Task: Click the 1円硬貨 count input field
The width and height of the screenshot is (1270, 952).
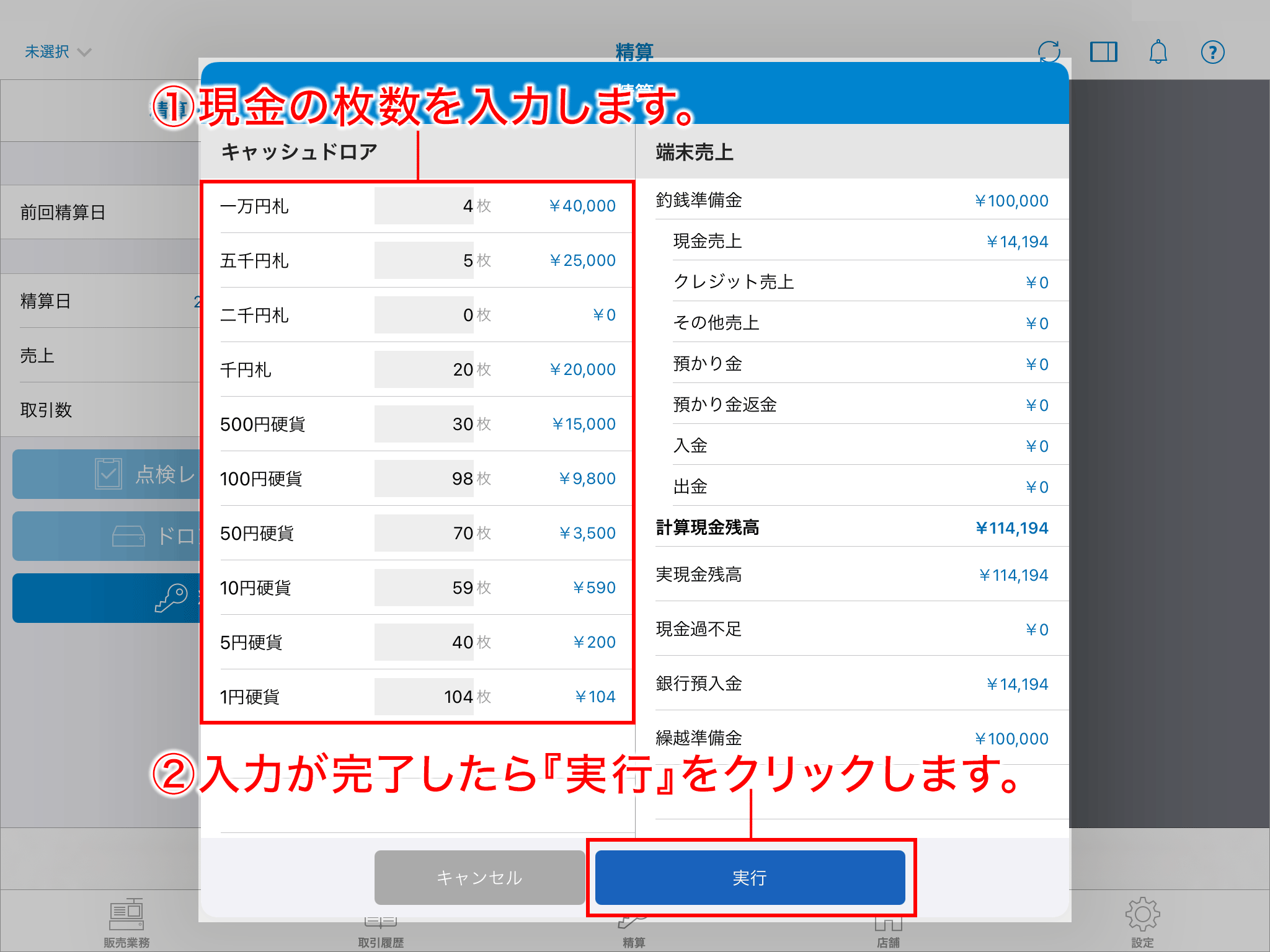Action: 424,696
